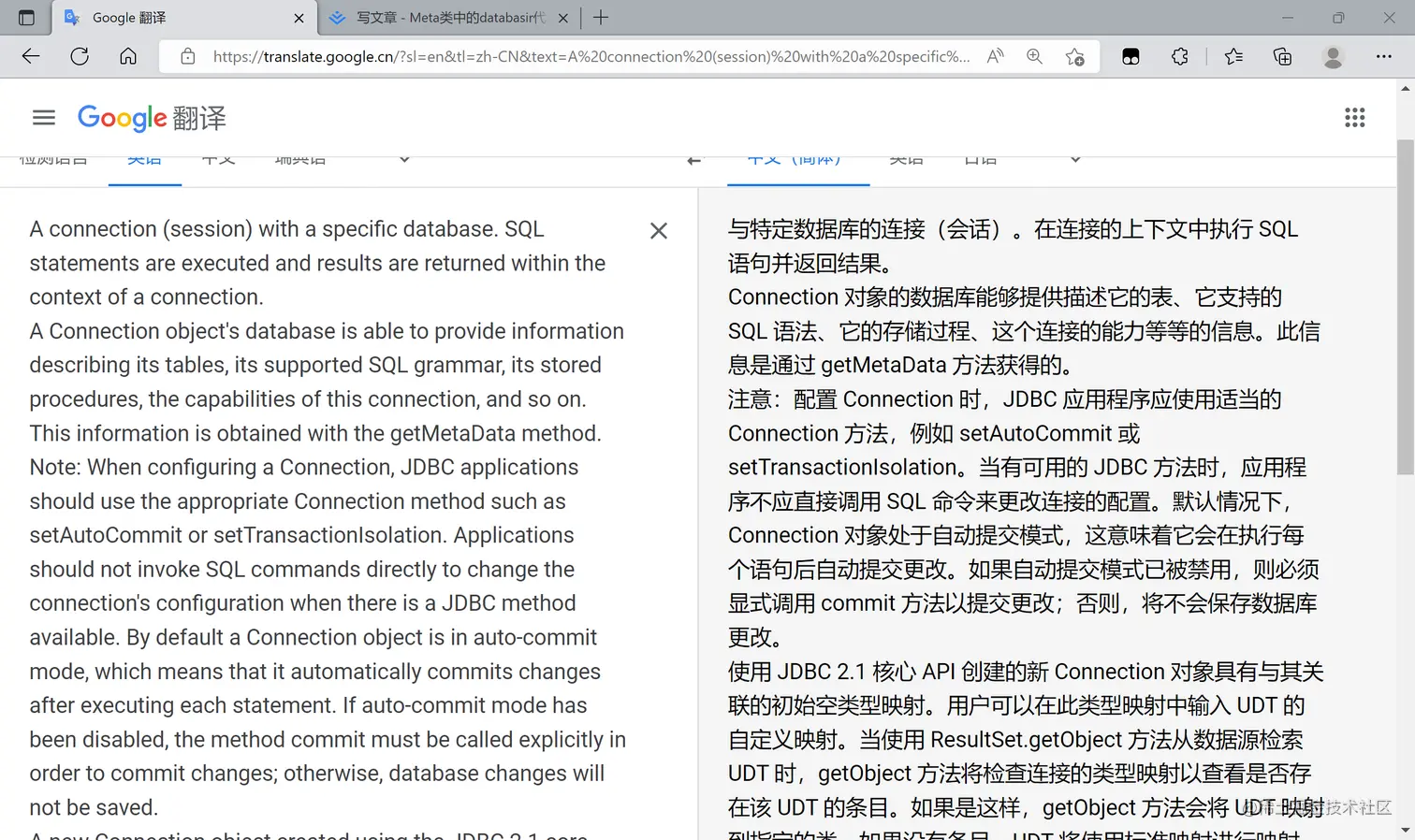1415x840 pixels.
Task: View site information lock icon
Action: tap(188, 56)
